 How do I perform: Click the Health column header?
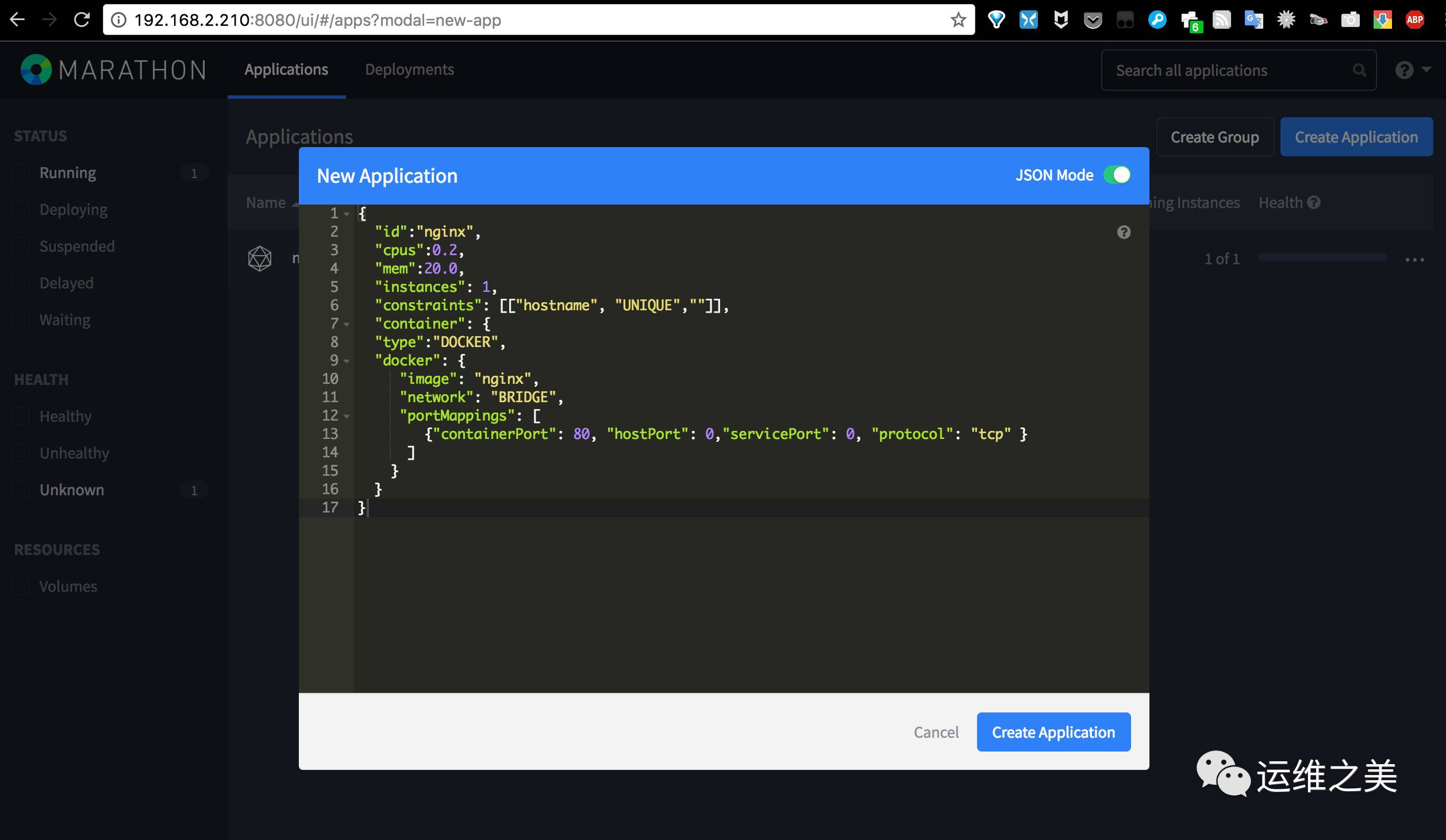[1280, 202]
